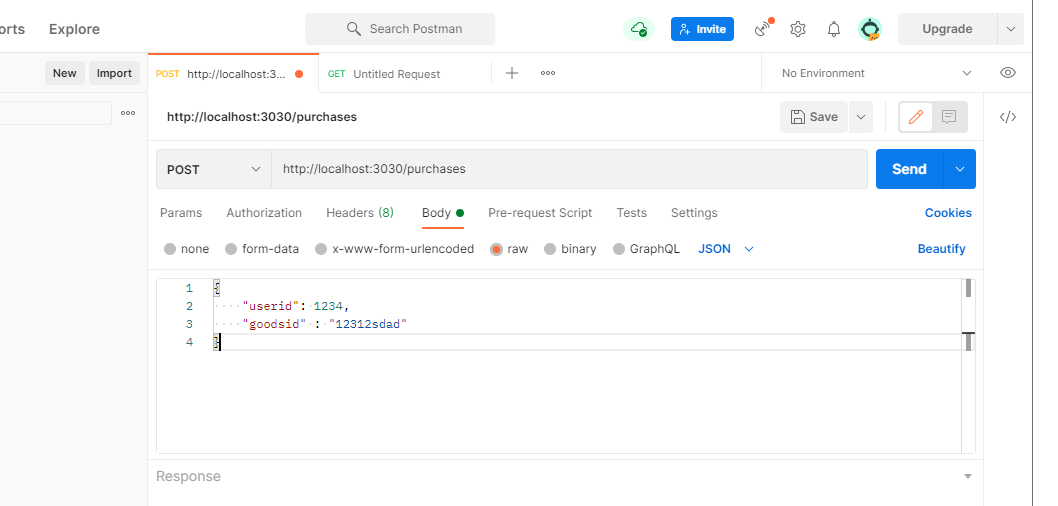Image resolution: width=1058 pixels, height=506 pixels.
Task: Switch to the pencil edit mode icon
Action: coord(916,117)
